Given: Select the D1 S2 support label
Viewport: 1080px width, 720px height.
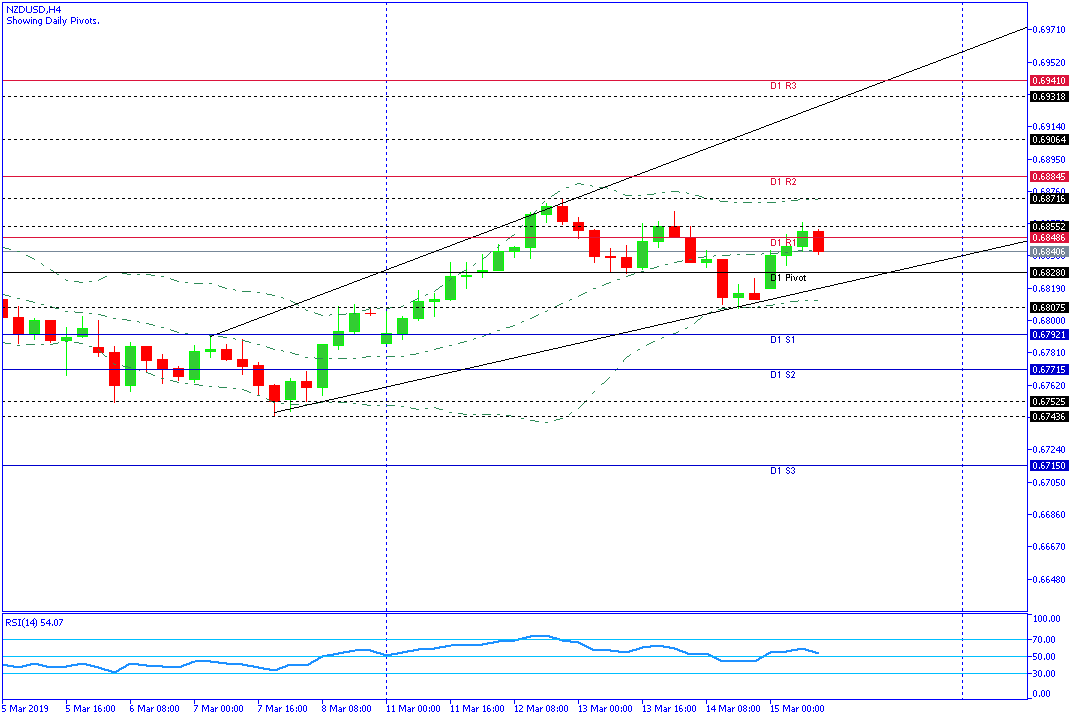Looking at the screenshot, I should pos(782,375).
